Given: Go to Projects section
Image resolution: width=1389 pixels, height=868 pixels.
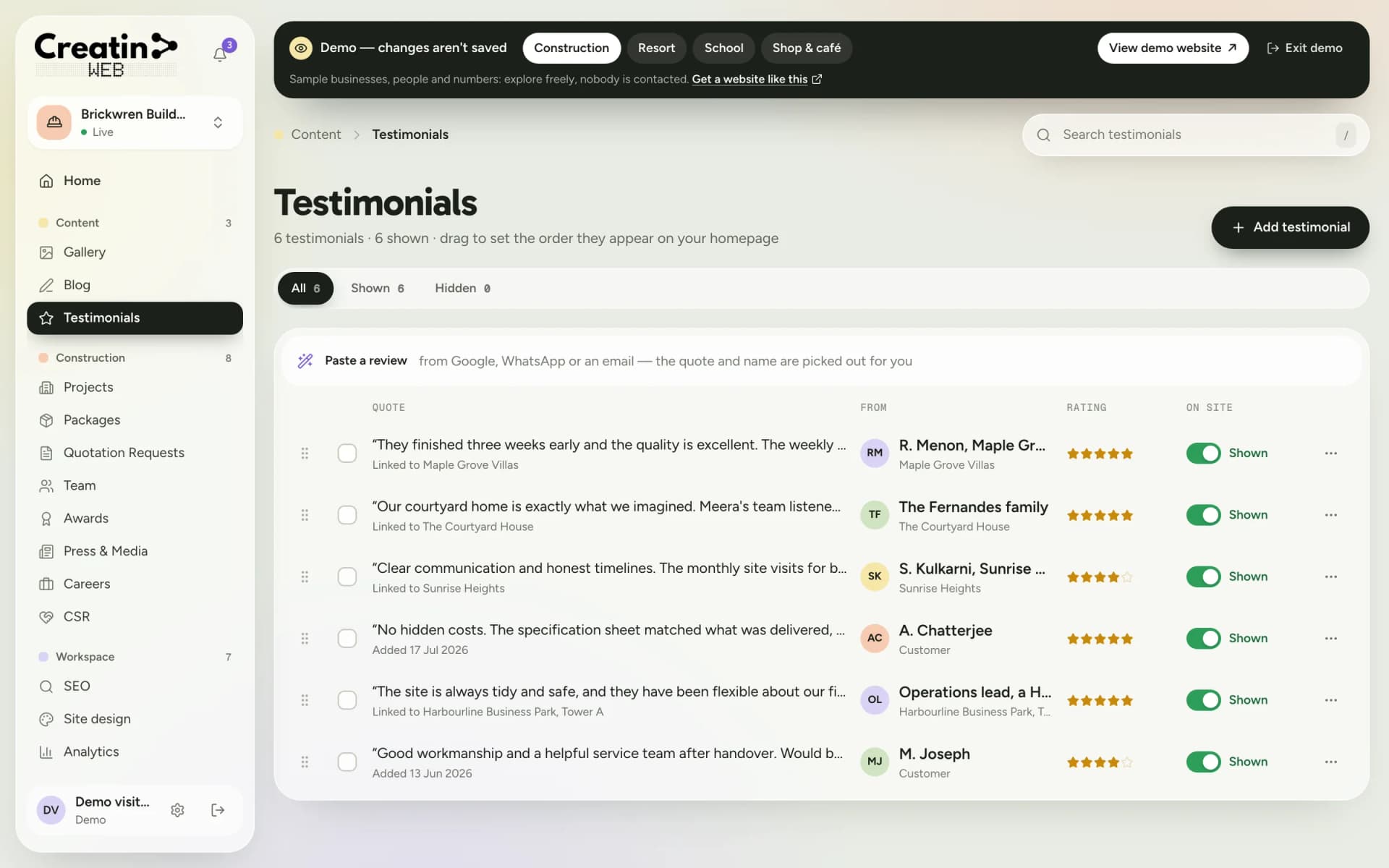Looking at the screenshot, I should [135, 387].
